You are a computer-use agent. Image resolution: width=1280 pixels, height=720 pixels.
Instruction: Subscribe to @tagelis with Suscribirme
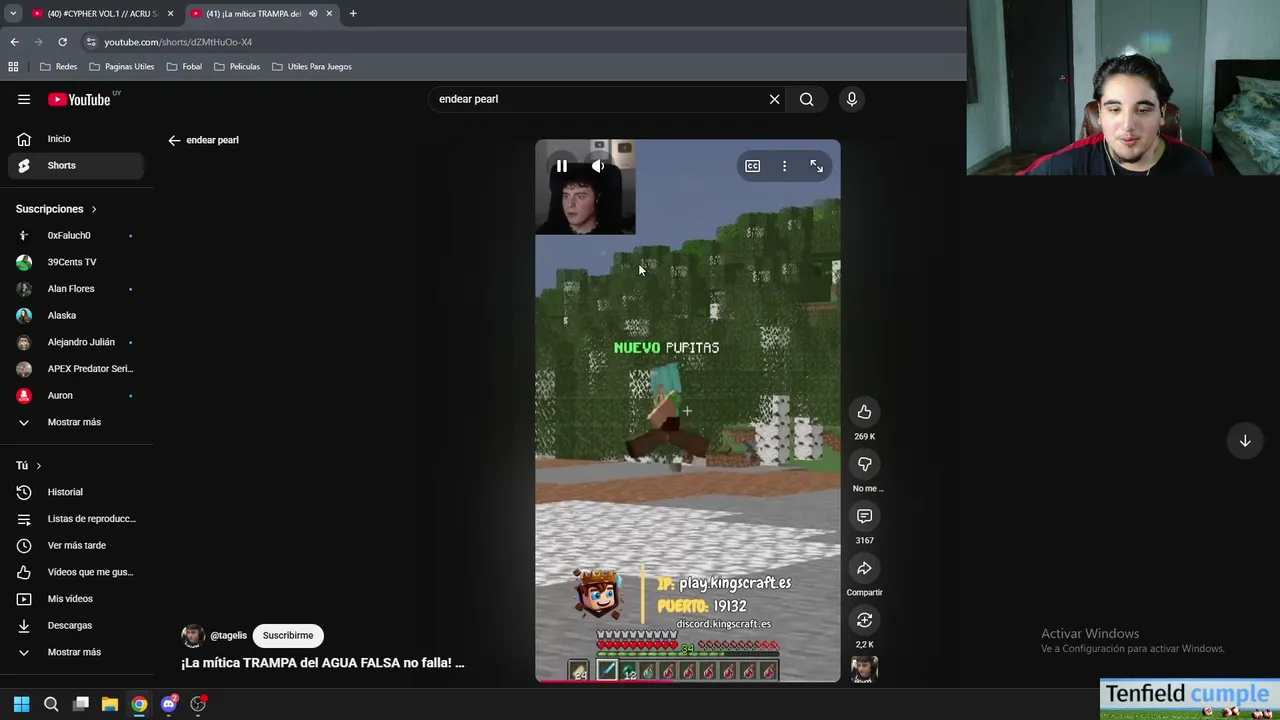288,635
